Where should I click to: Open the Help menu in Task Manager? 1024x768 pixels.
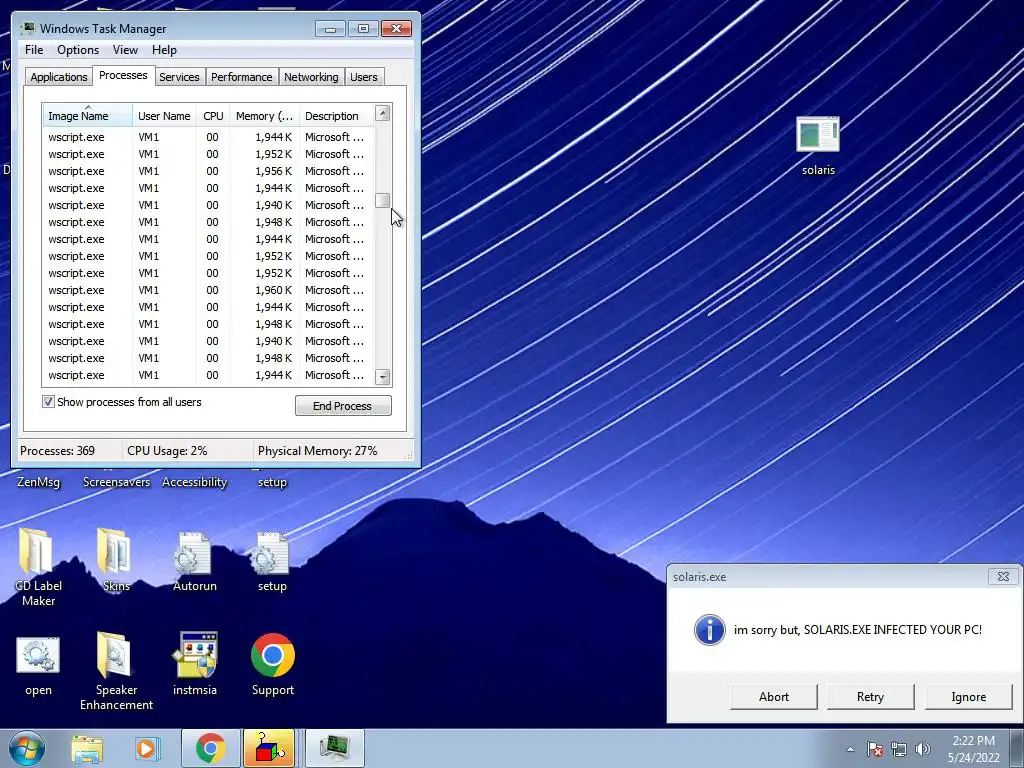pyautogui.click(x=164, y=50)
